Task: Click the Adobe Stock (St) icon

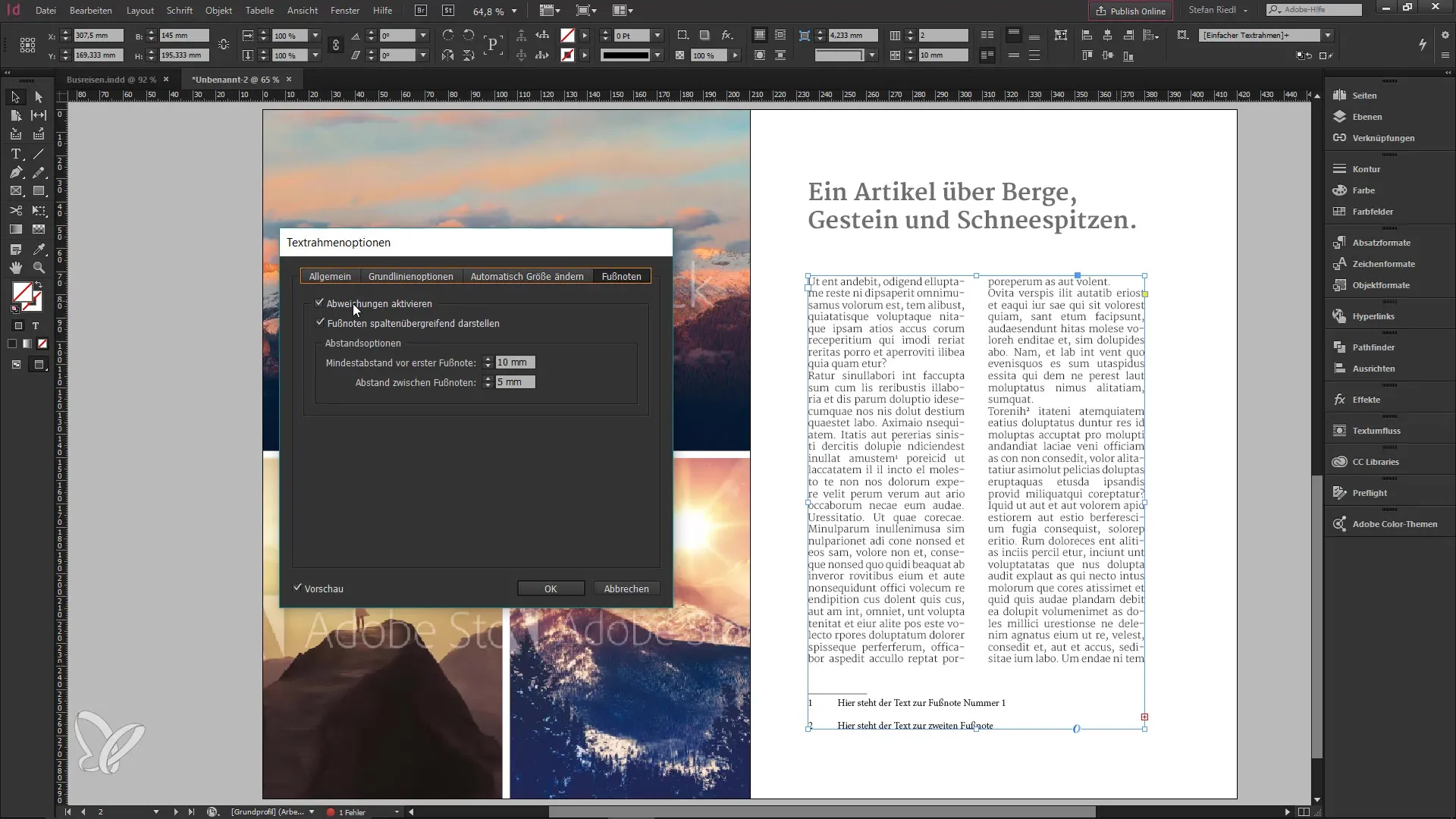Action: (x=448, y=11)
